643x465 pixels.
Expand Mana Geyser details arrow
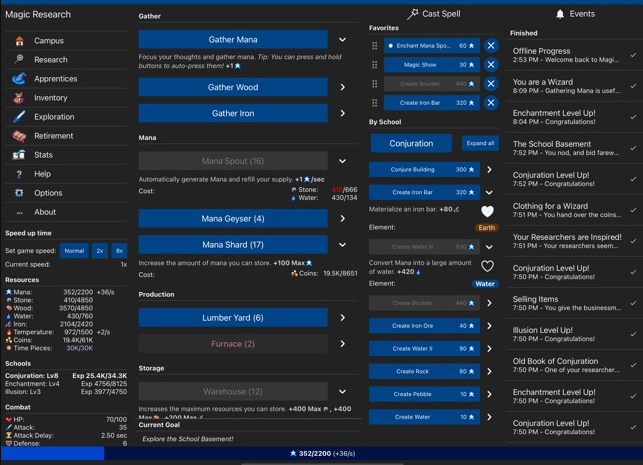click(342, 219)
